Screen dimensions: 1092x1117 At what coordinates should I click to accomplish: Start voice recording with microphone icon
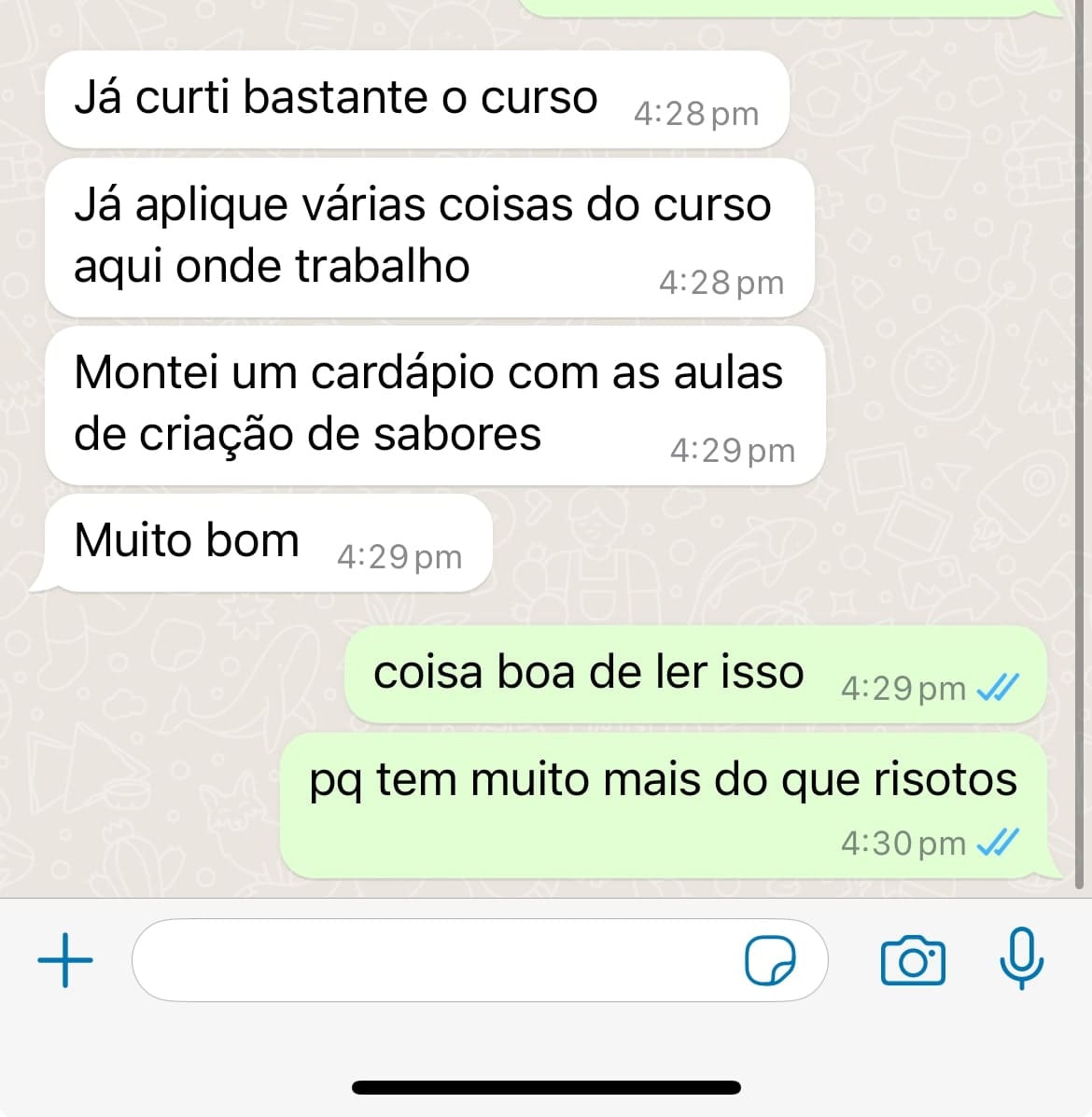tap(1021, 958)
